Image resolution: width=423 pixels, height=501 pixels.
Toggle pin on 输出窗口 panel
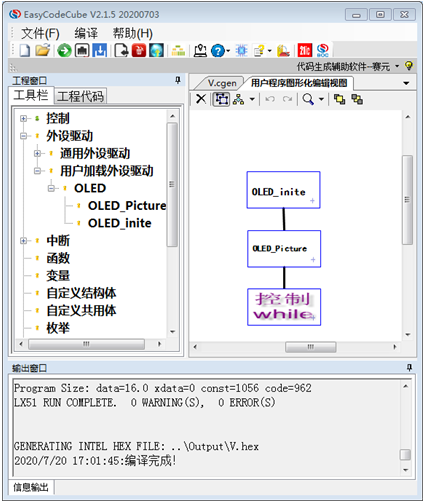point(409,368)
